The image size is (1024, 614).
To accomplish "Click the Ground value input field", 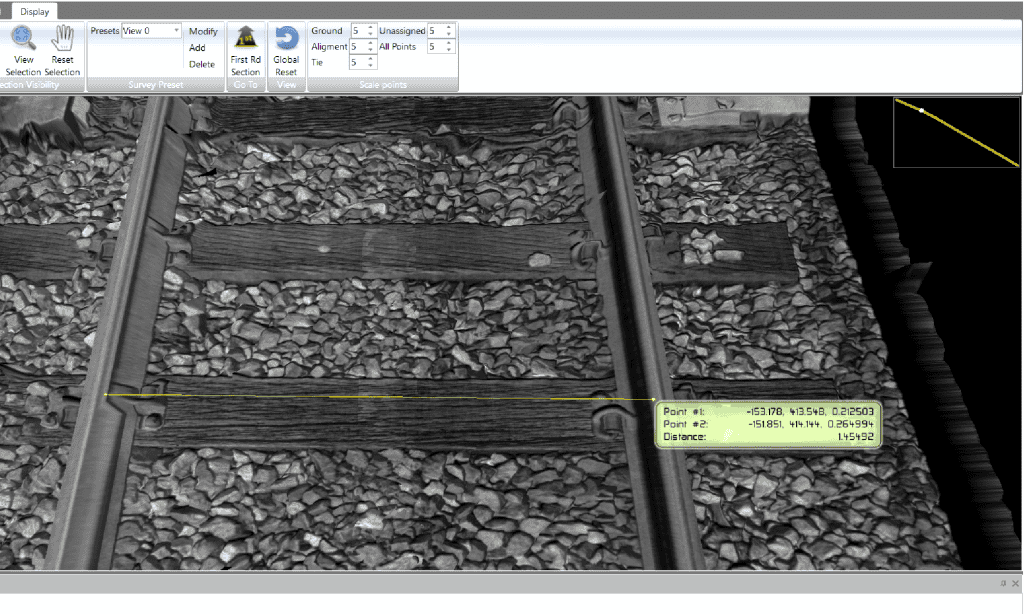I will point(357,31).
